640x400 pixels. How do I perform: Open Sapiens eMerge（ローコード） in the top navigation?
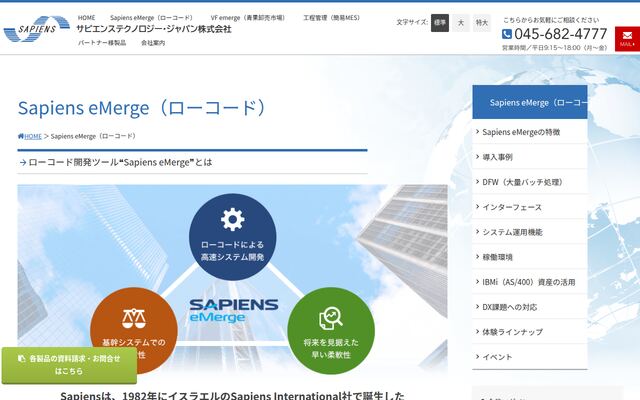tap(152, 18)
